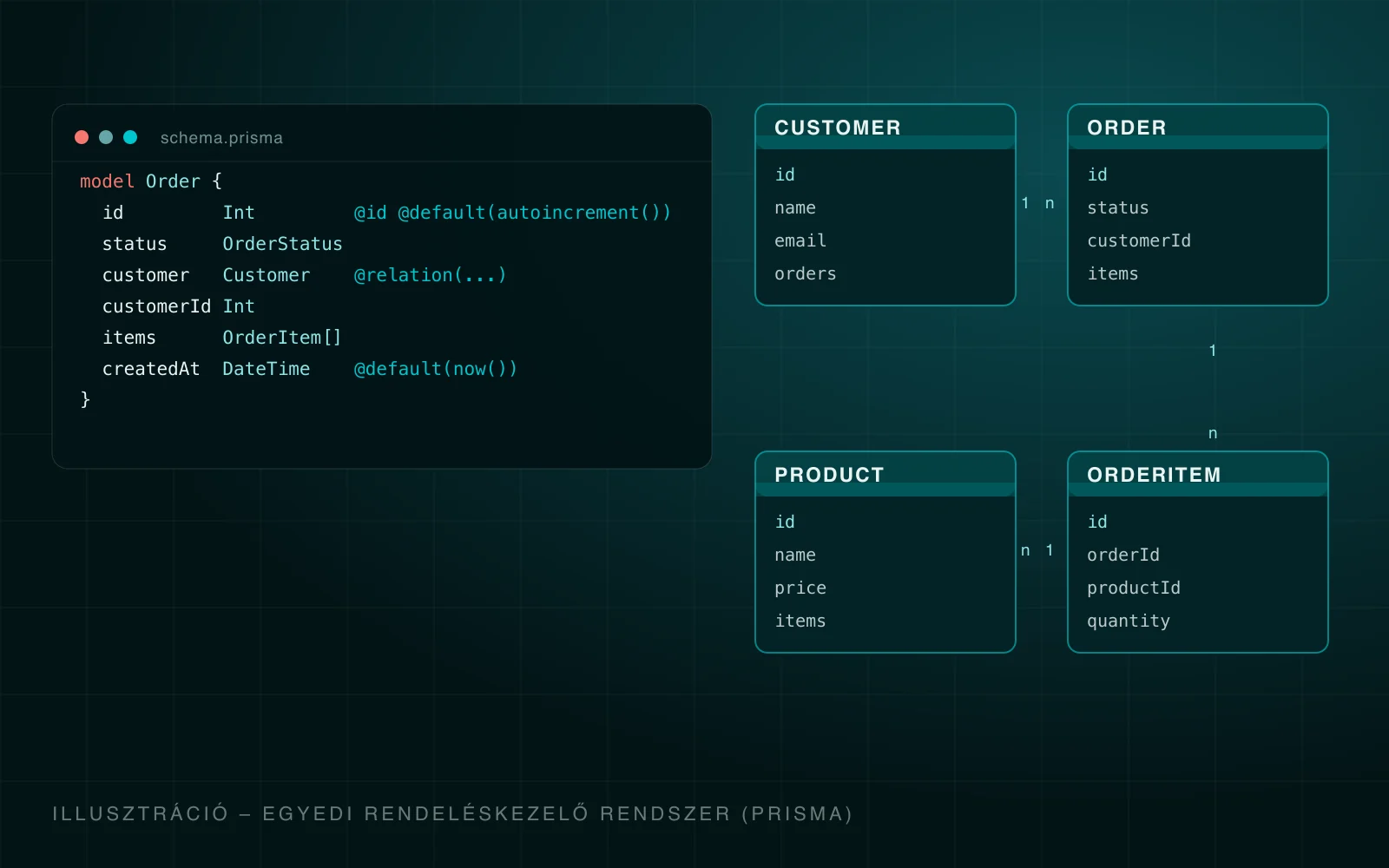
Task: Select 'items' in the PRODUCT table
Action: 800,621
